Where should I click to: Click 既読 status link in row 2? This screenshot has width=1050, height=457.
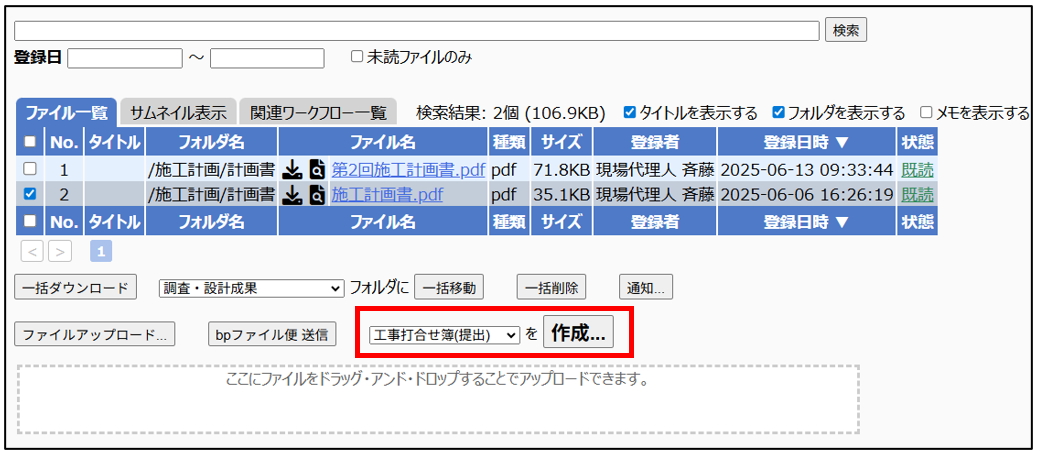[916, 194]
